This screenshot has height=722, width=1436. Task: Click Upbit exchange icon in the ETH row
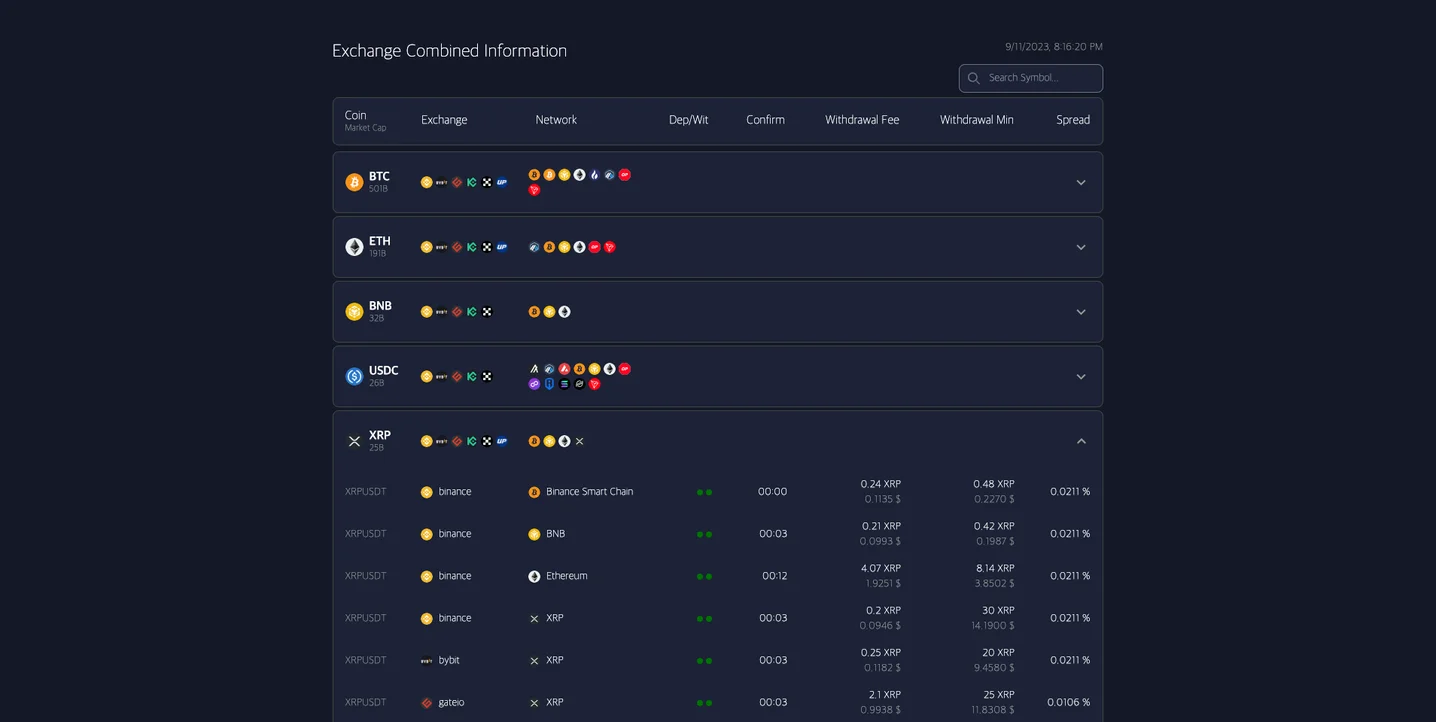pos(502,247)
